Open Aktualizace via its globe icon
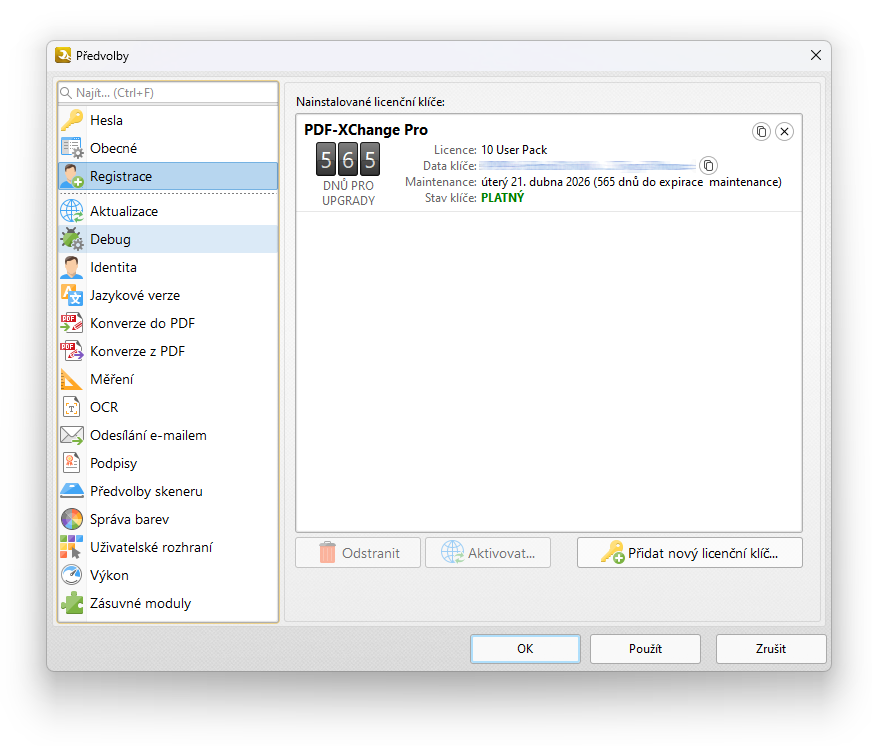This screenshot has width=872, height=746. (72, 211)
